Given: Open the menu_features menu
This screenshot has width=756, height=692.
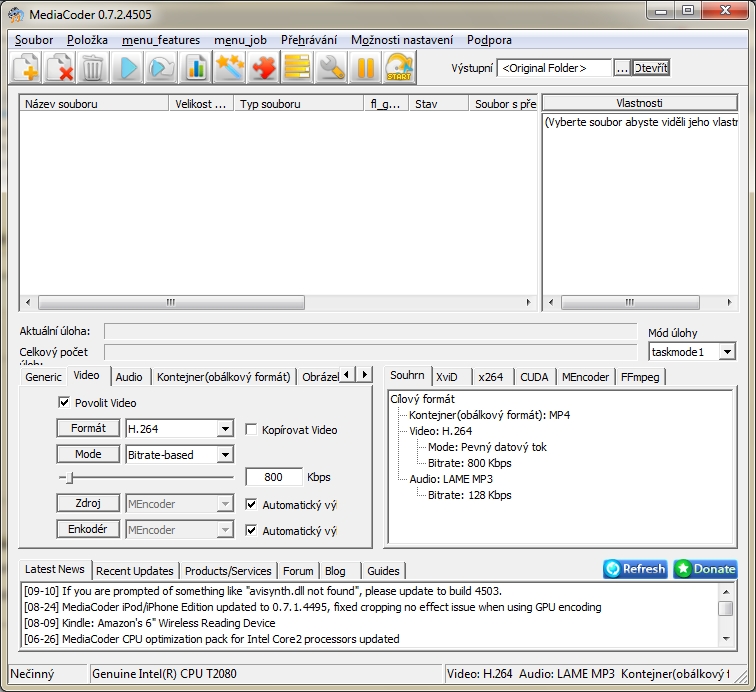Looking at the screenshot, I should (161, 40).
